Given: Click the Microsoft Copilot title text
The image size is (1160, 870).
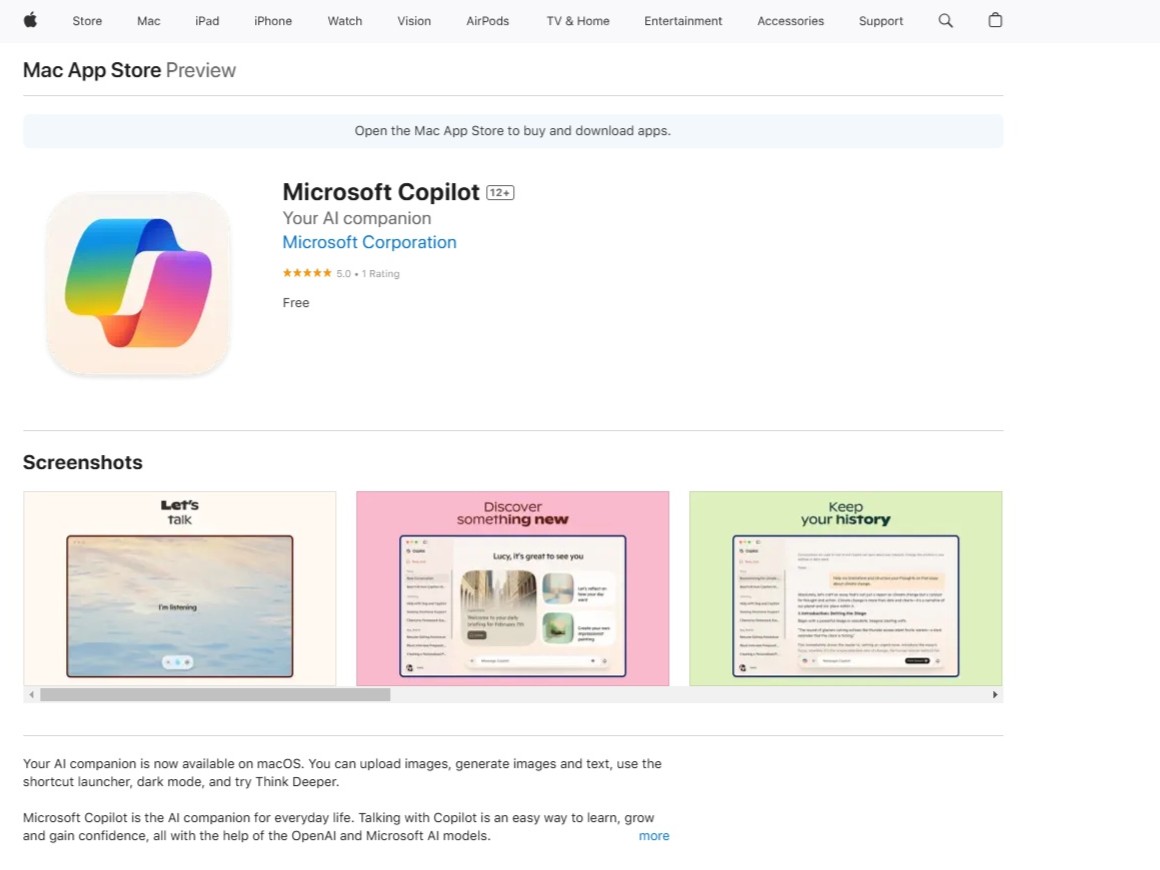Looking at the screenshot, I should (381, 192).
